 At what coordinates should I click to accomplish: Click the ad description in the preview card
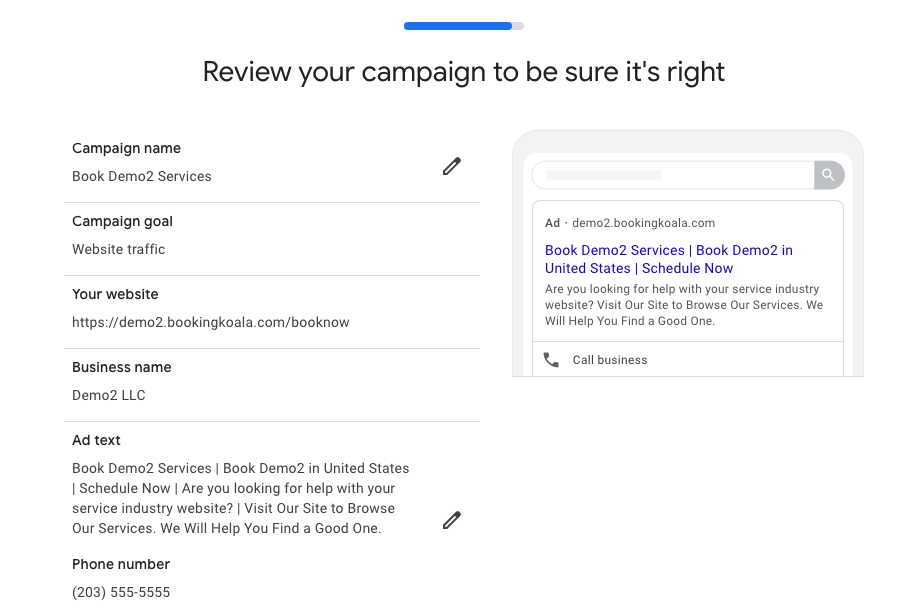(x=684, y=305)
